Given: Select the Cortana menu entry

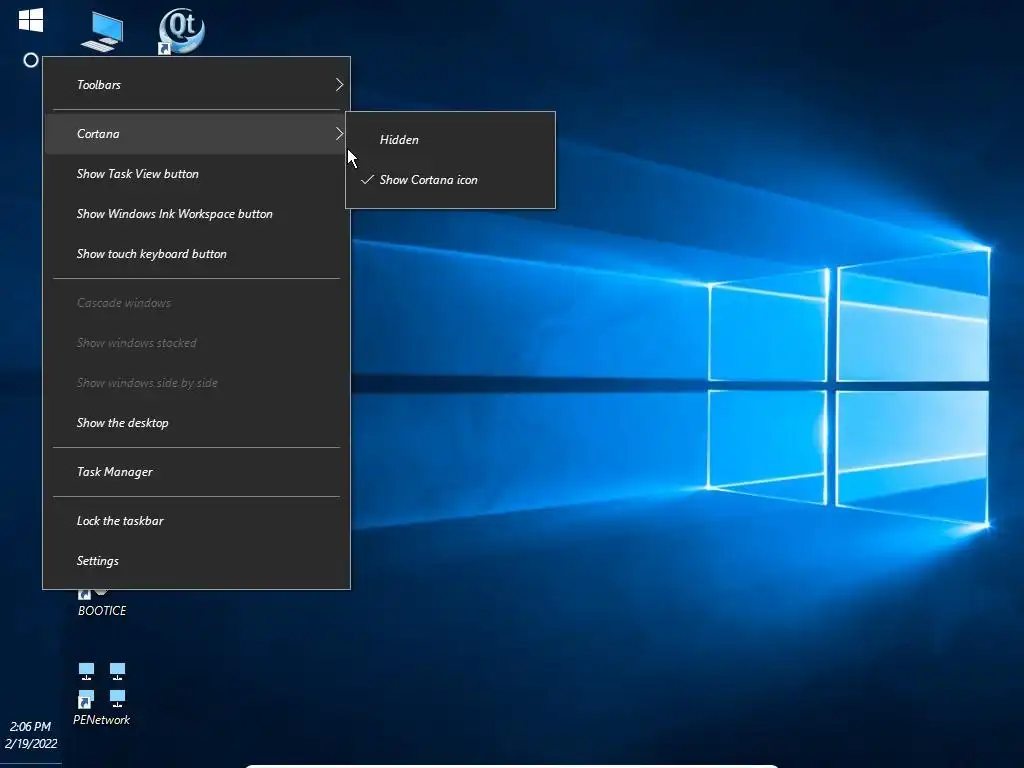Looking at the screenshot, I should click(x=196, y=134).
